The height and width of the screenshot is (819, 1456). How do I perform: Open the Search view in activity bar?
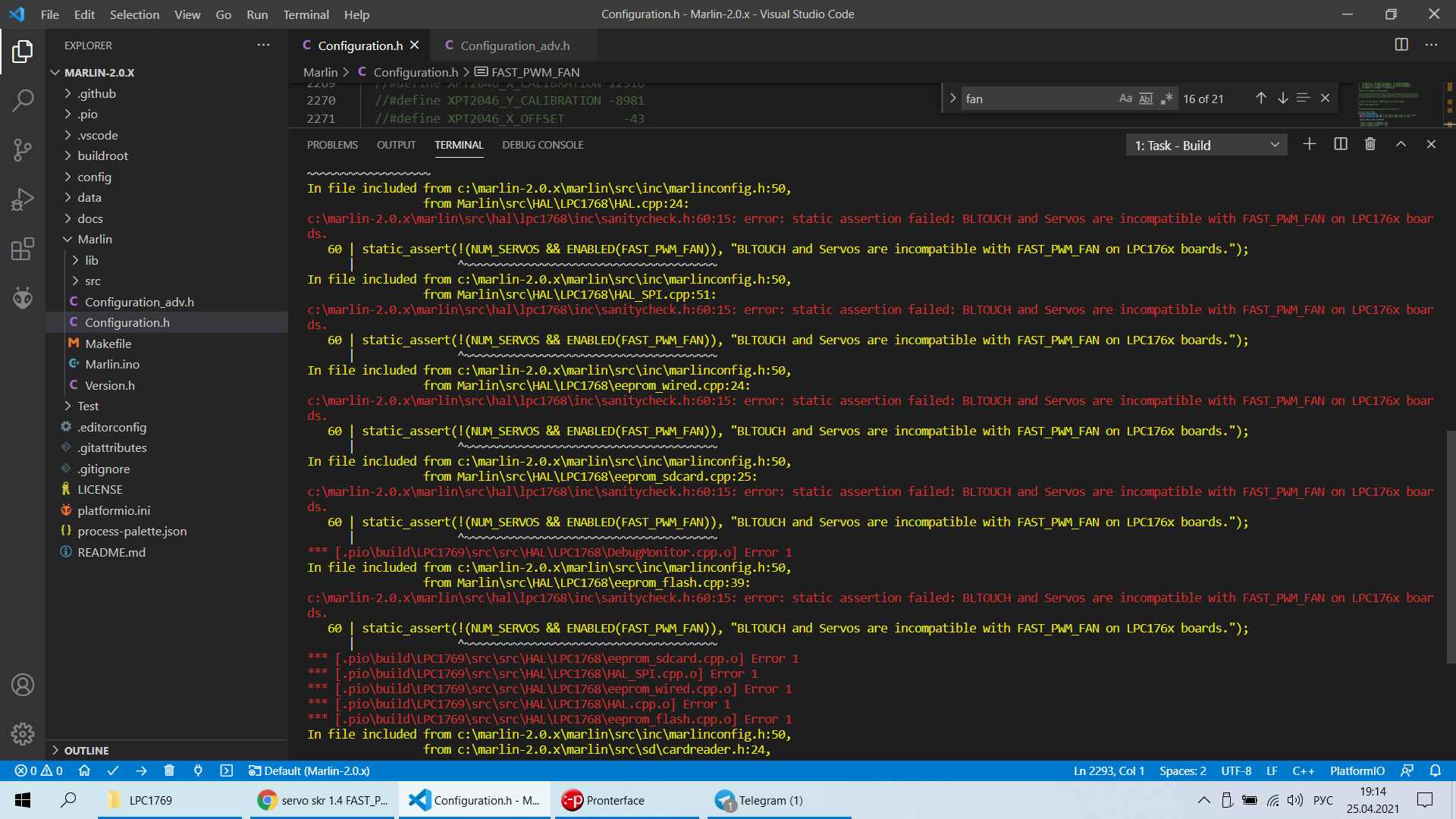(23, 100)
